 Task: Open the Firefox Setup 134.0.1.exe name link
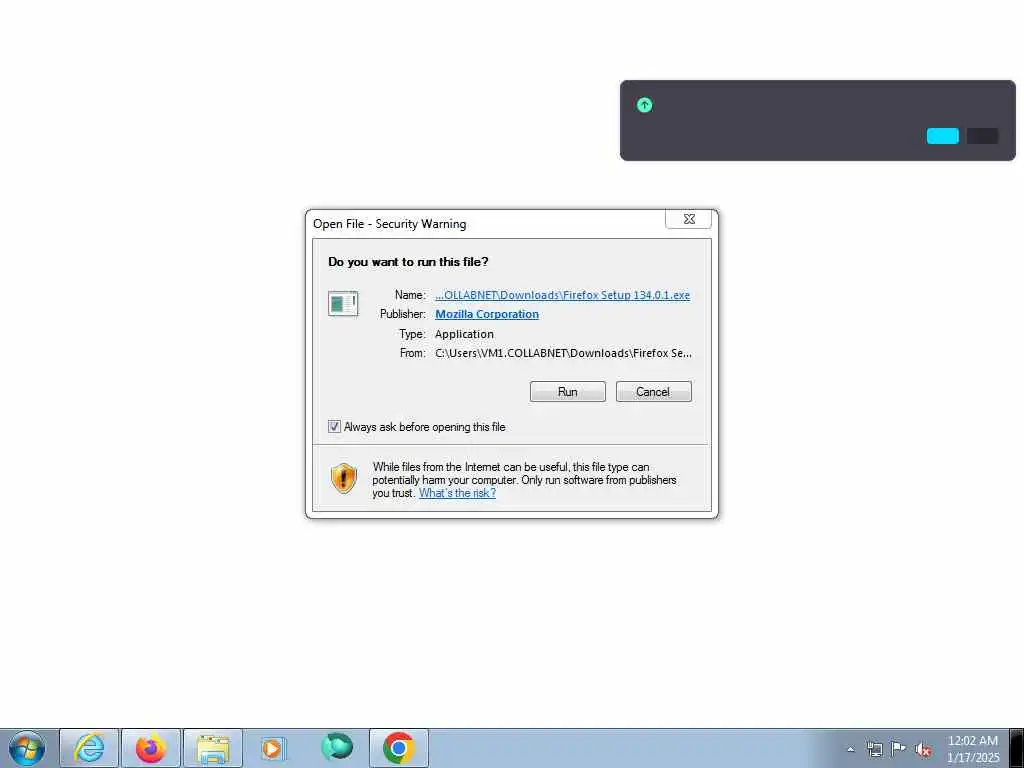[562, 295]
